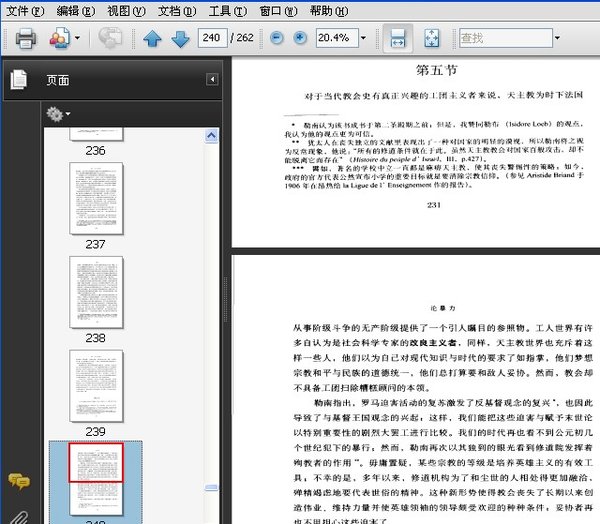Click the navigation pane splitter handle
Viewport: 600px width, 524px height.
226,299
